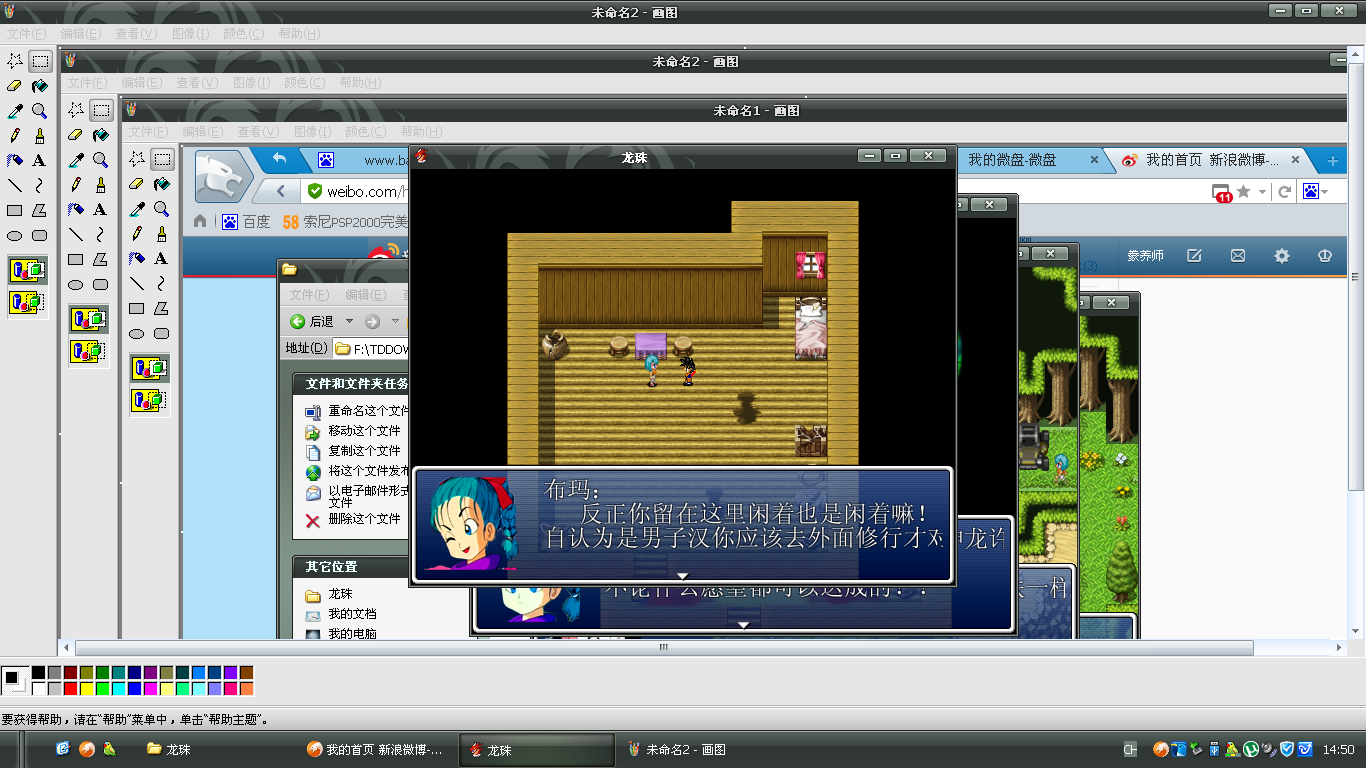
Task: Enable opaque selection option in outermost Paint toolbox
Action: 27,270
